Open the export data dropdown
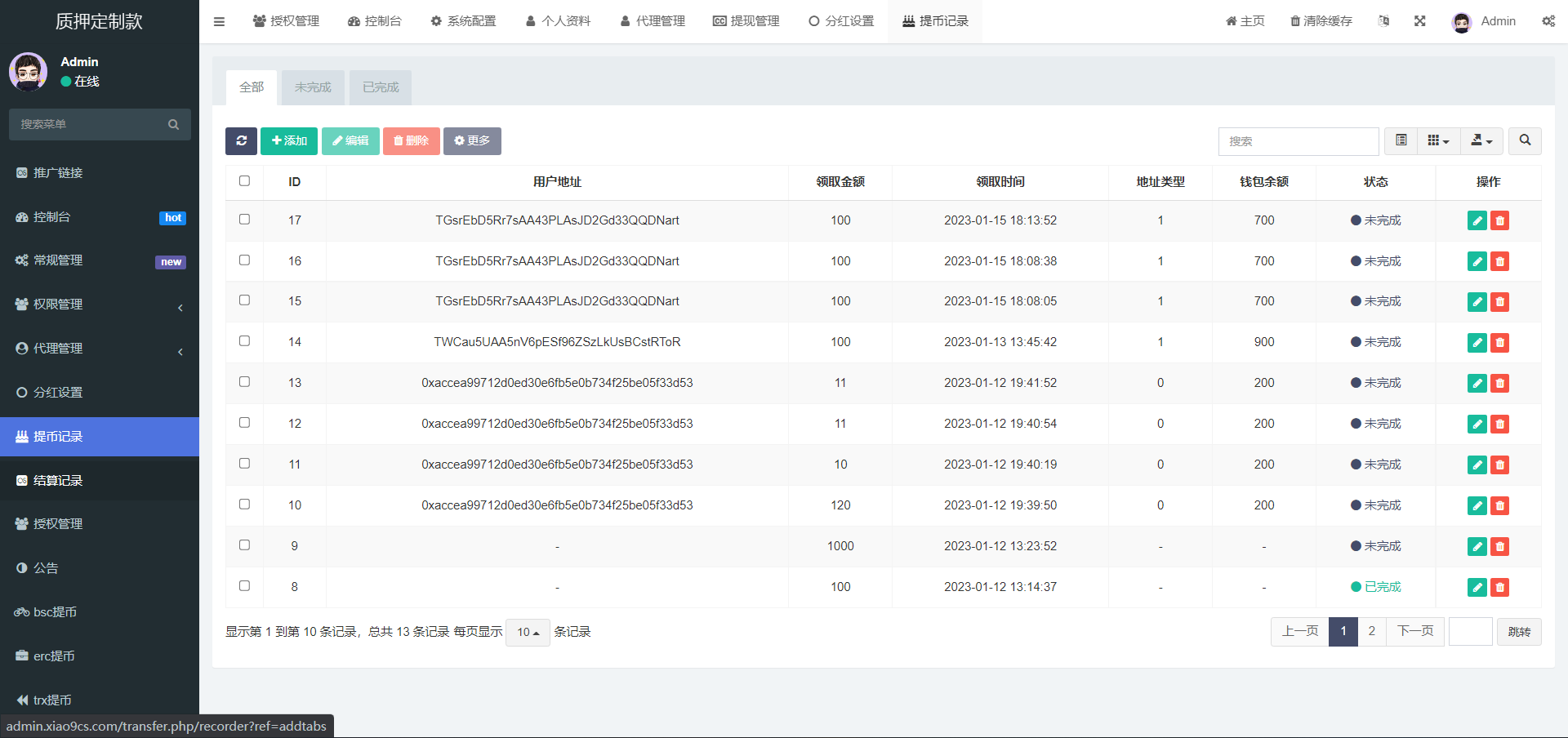The image size is (1568, 738). 1481,141
